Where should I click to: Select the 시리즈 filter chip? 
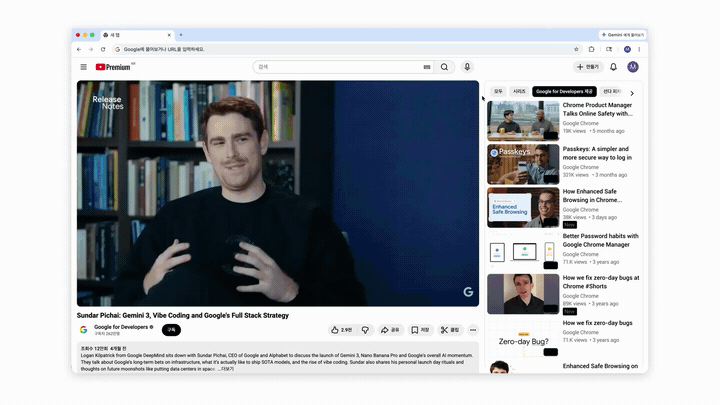(519, 91)
